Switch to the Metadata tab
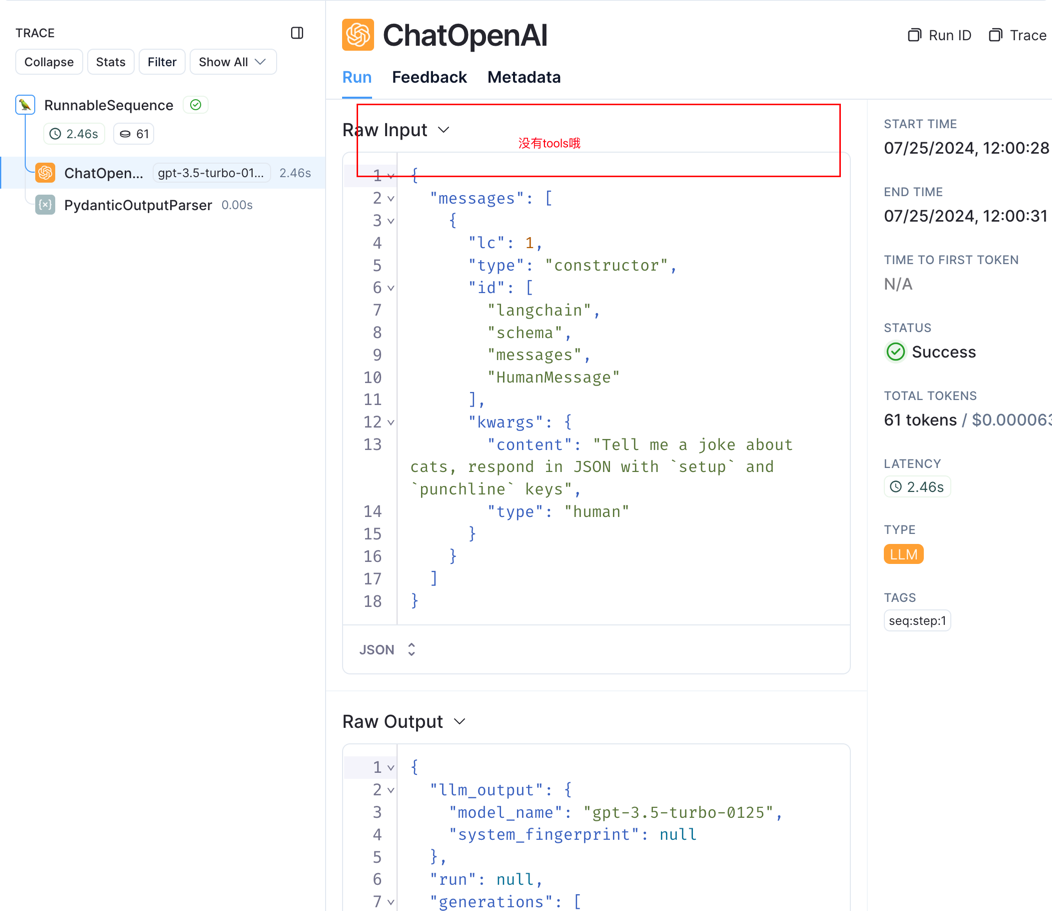The image size is (1052, 911). (x=524, y=77)
